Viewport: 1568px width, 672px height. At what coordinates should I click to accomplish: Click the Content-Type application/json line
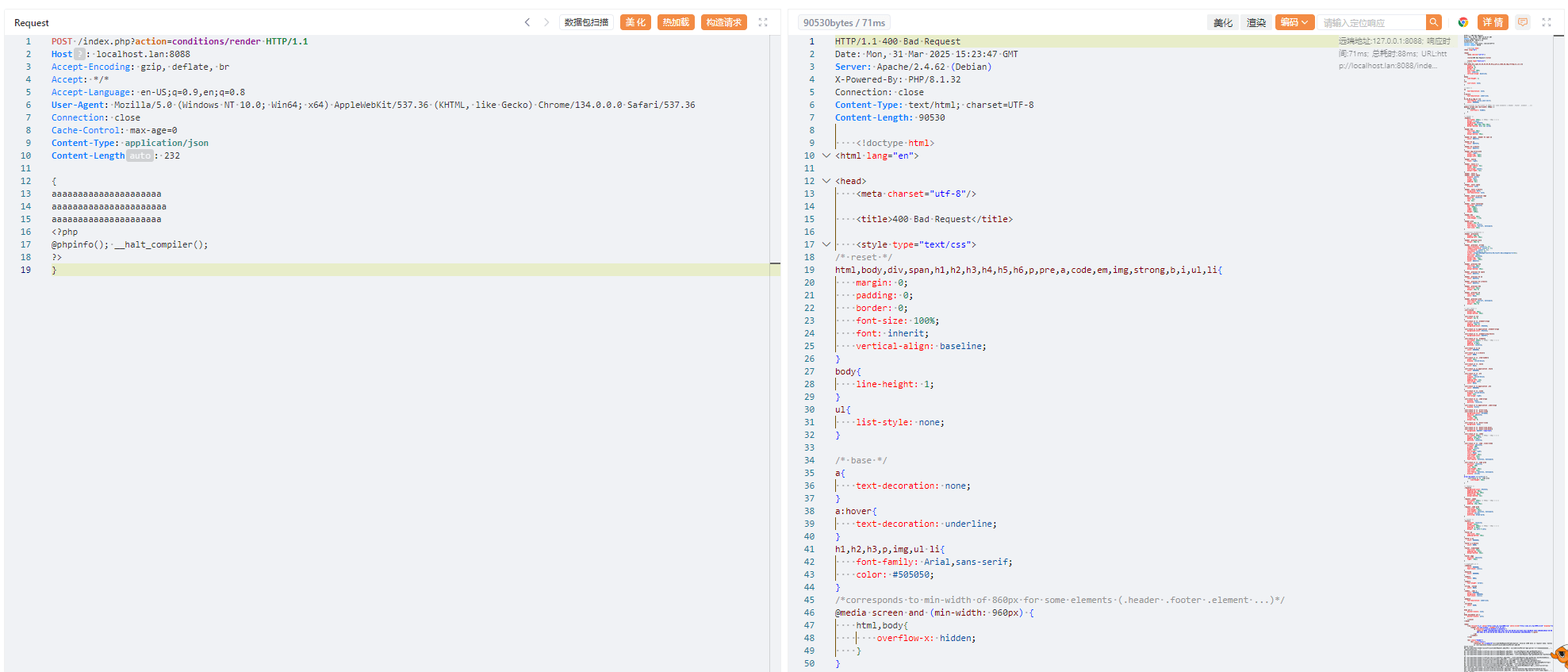point(130,143)
